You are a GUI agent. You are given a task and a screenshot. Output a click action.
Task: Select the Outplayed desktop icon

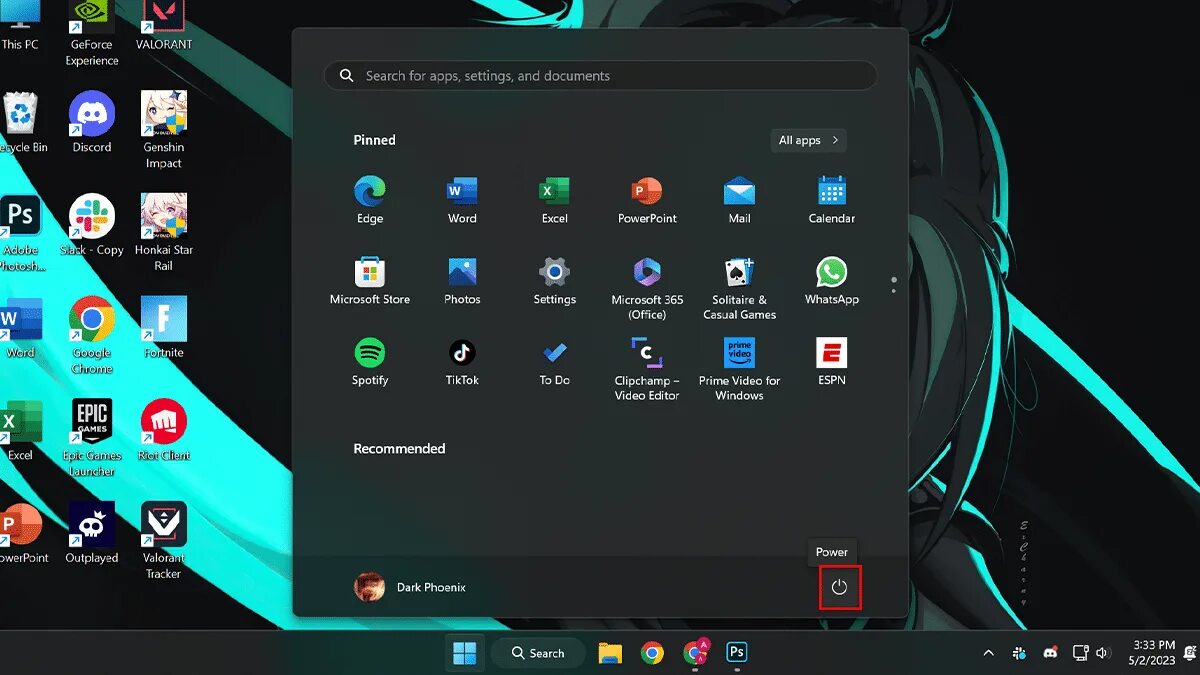pyautogui.click(x=92, y=533)
